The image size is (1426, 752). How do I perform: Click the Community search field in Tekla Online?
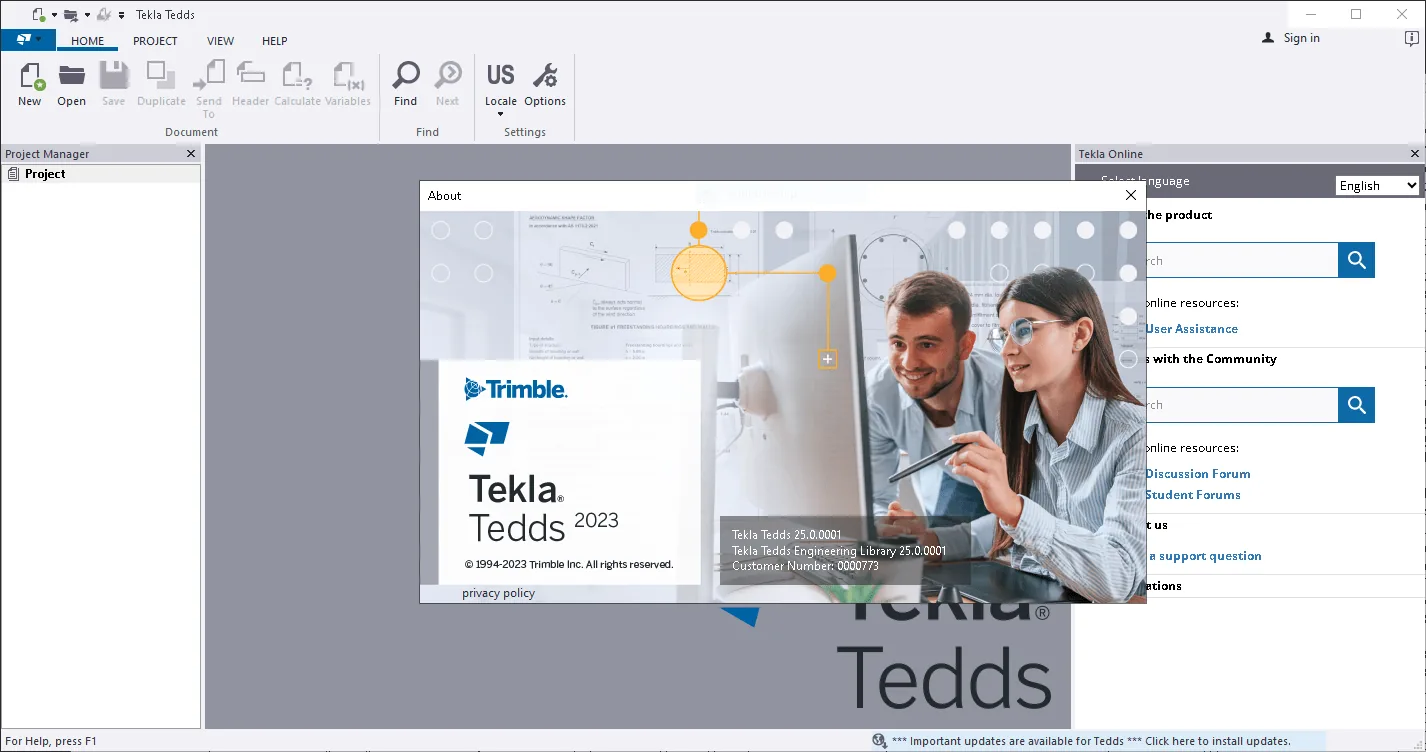pos(1241,405)
